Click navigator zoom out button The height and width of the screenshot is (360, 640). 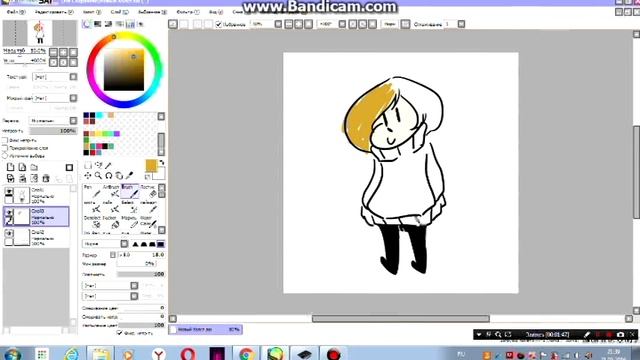[x=53, y=52]
